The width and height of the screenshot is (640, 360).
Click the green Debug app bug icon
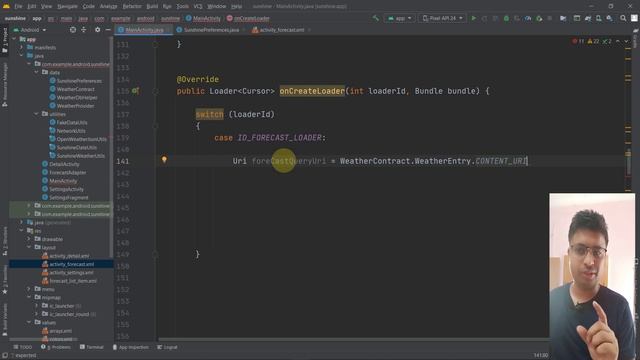pos(506,18)
